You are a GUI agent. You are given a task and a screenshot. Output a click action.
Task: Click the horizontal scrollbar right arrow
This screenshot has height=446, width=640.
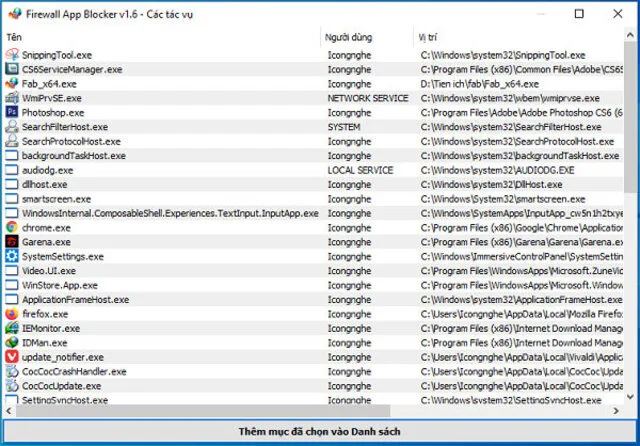click(616, 410)
